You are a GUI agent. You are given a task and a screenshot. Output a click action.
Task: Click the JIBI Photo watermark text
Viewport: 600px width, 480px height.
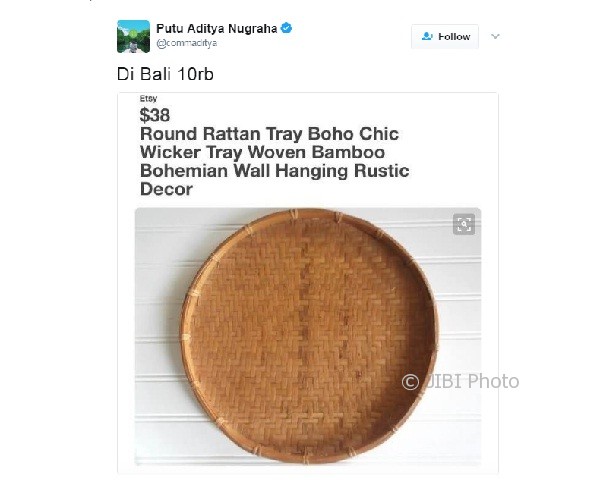coord(472,381)
